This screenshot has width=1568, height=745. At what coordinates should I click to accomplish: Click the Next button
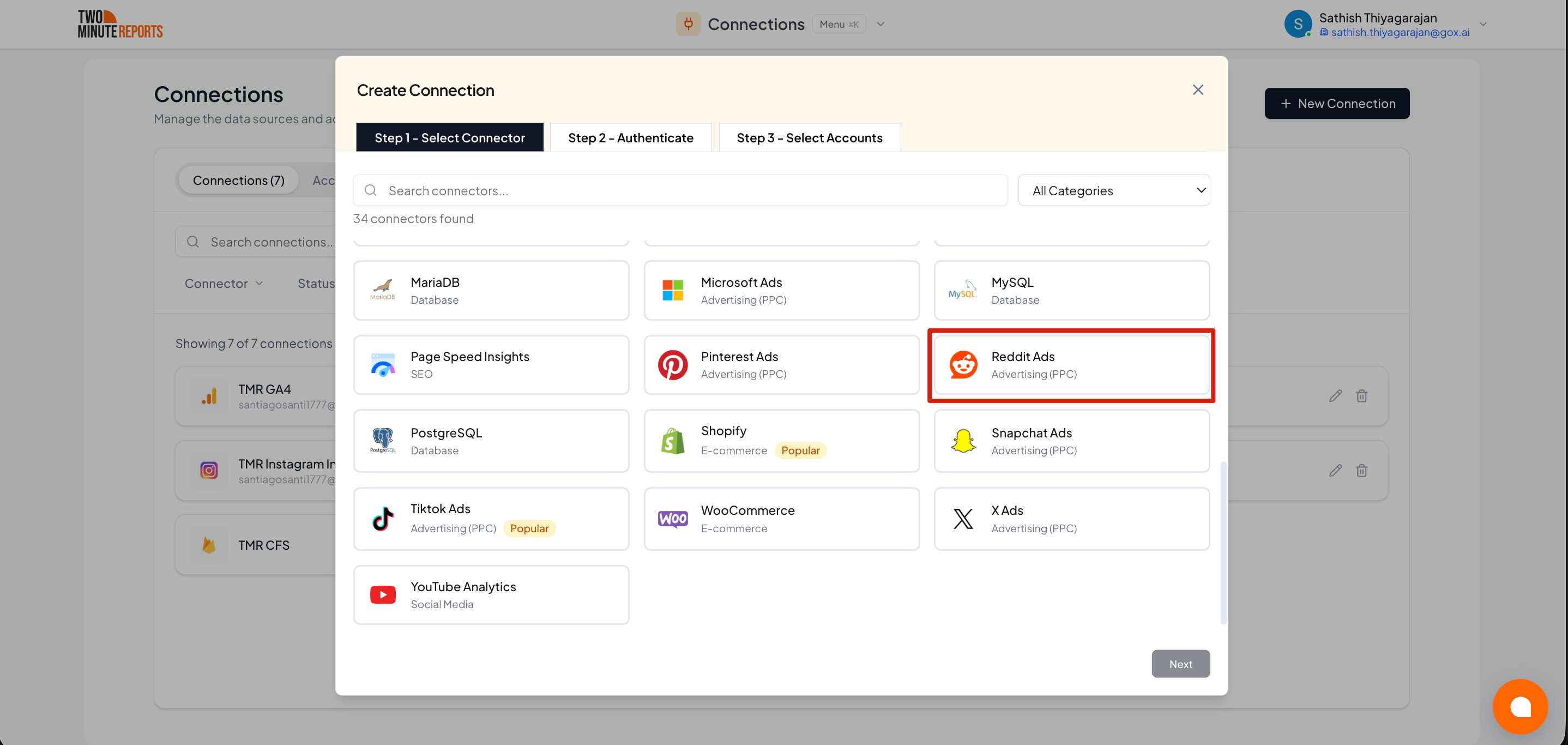(1180, 664)
